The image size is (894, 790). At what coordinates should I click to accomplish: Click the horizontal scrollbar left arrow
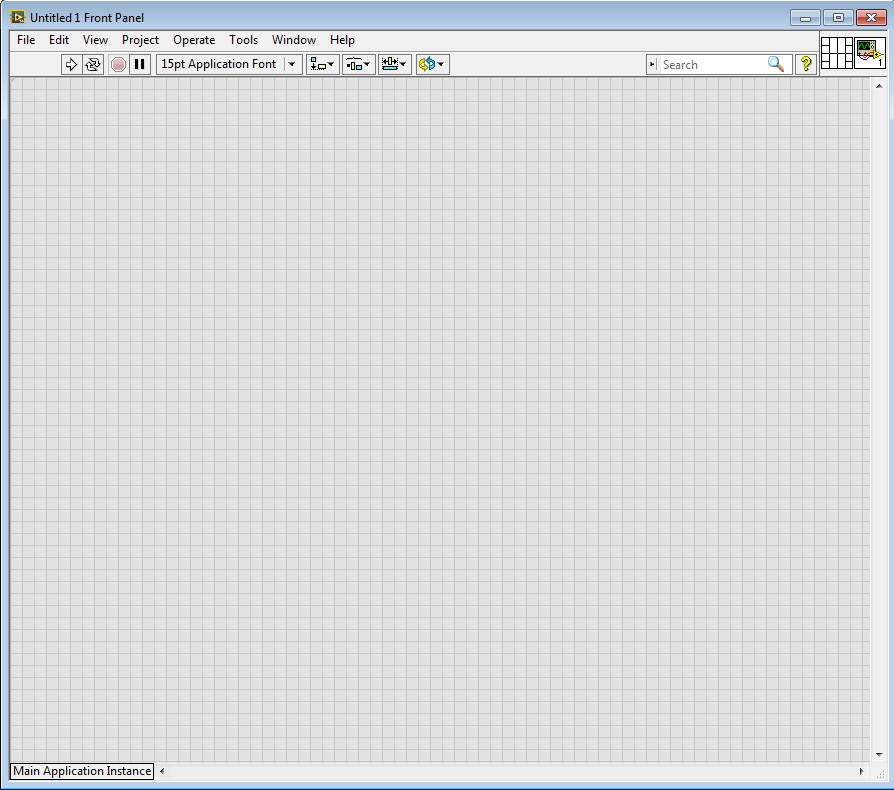pos(162,771)
